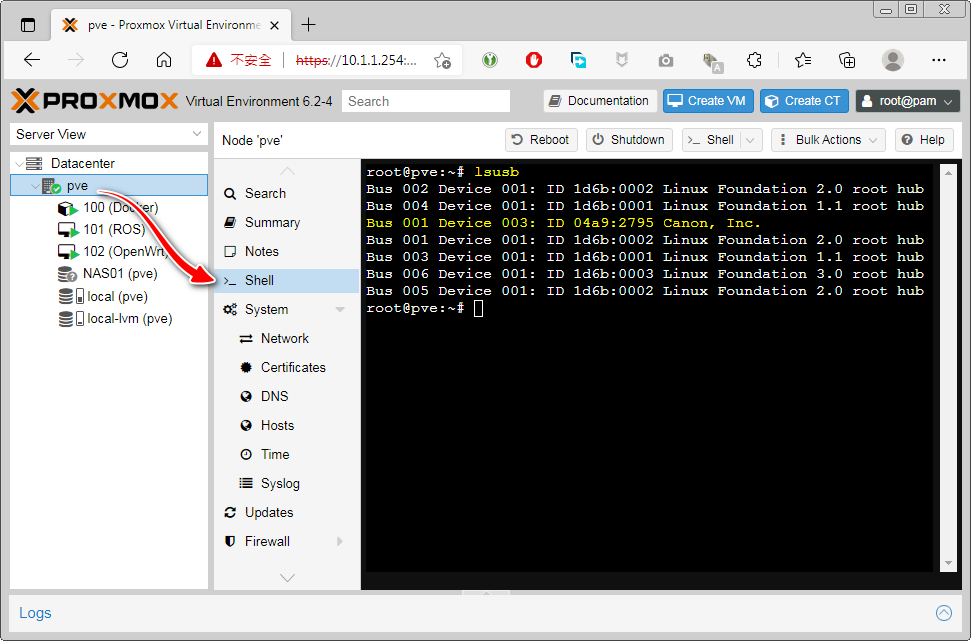This screenshot has width=971, height=641.
Task: Click the Reboot button
Action: [x=540, y=140]
